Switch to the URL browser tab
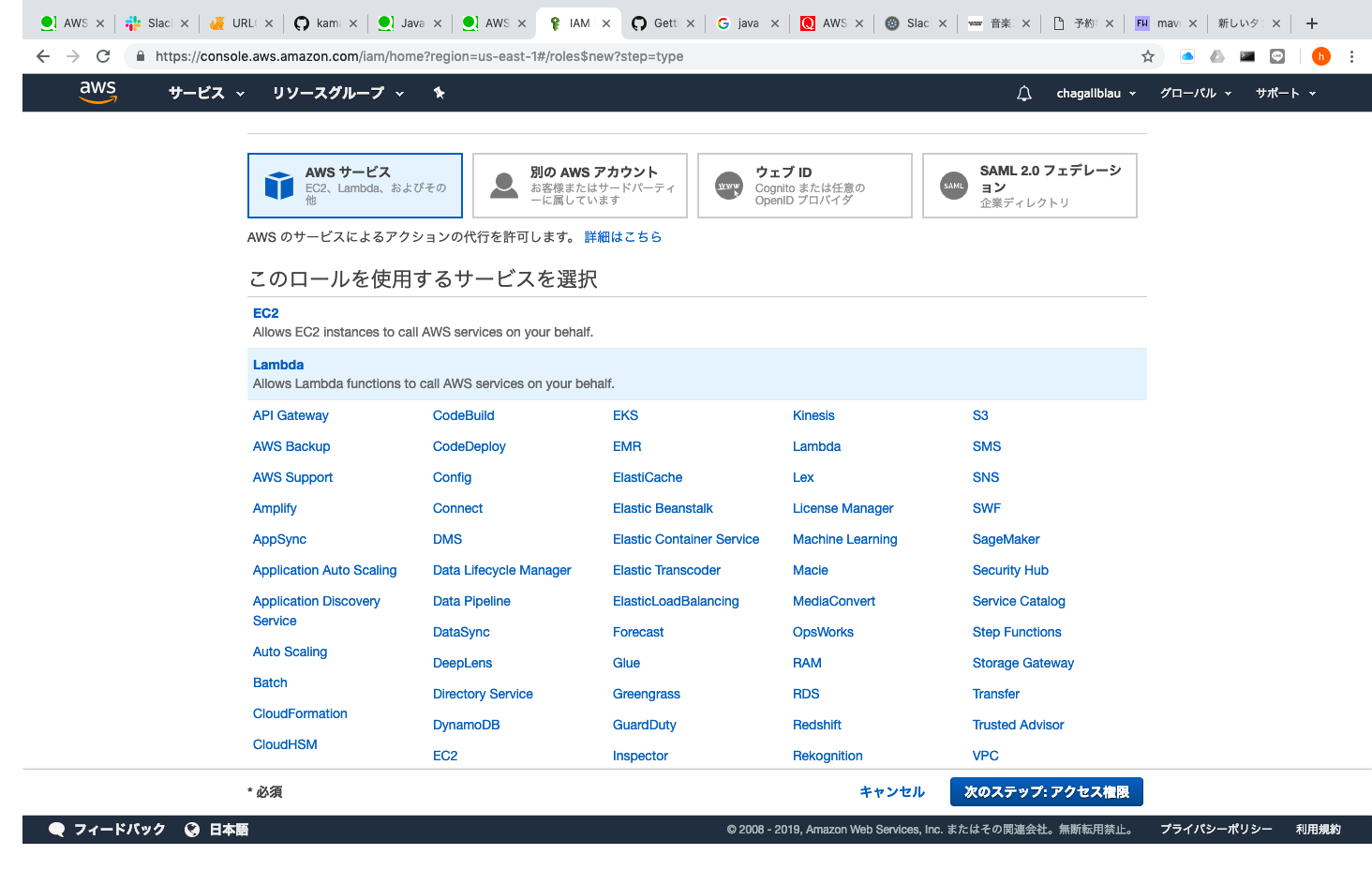The width and height of the screenshot is (1372, 870). (x=243, y=23)
